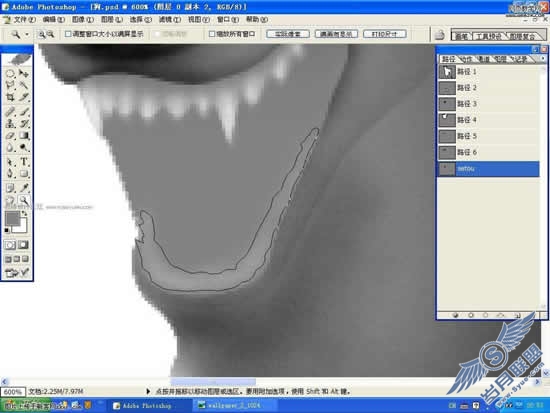Click the gray foreground color swatch

12,219
